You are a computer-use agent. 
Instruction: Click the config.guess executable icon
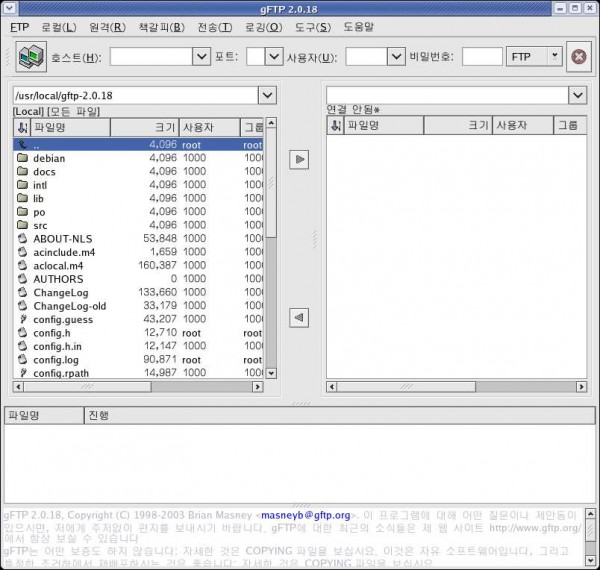click(23, 319)
